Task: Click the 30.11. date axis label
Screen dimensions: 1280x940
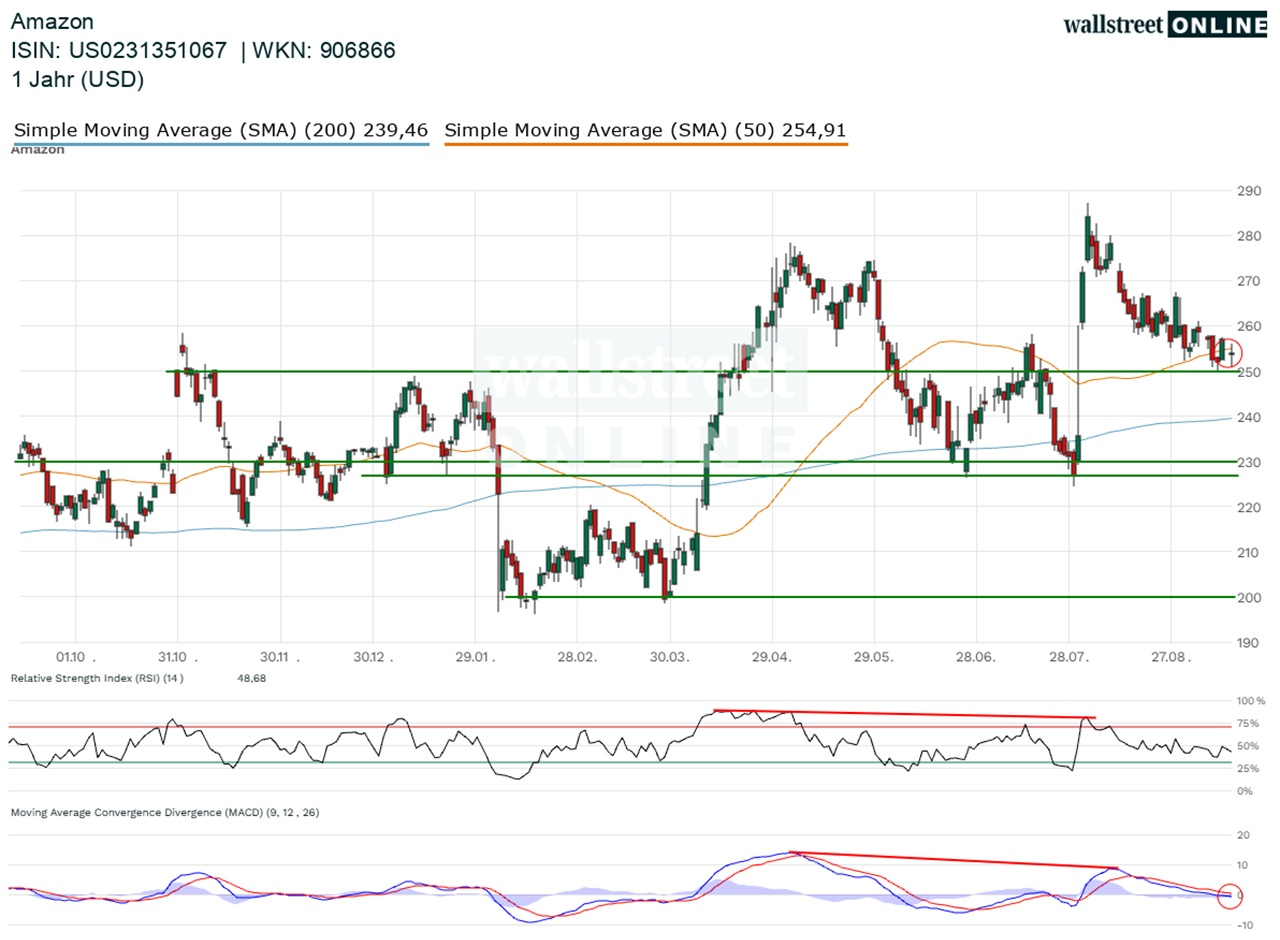Action: pos(279,657)
